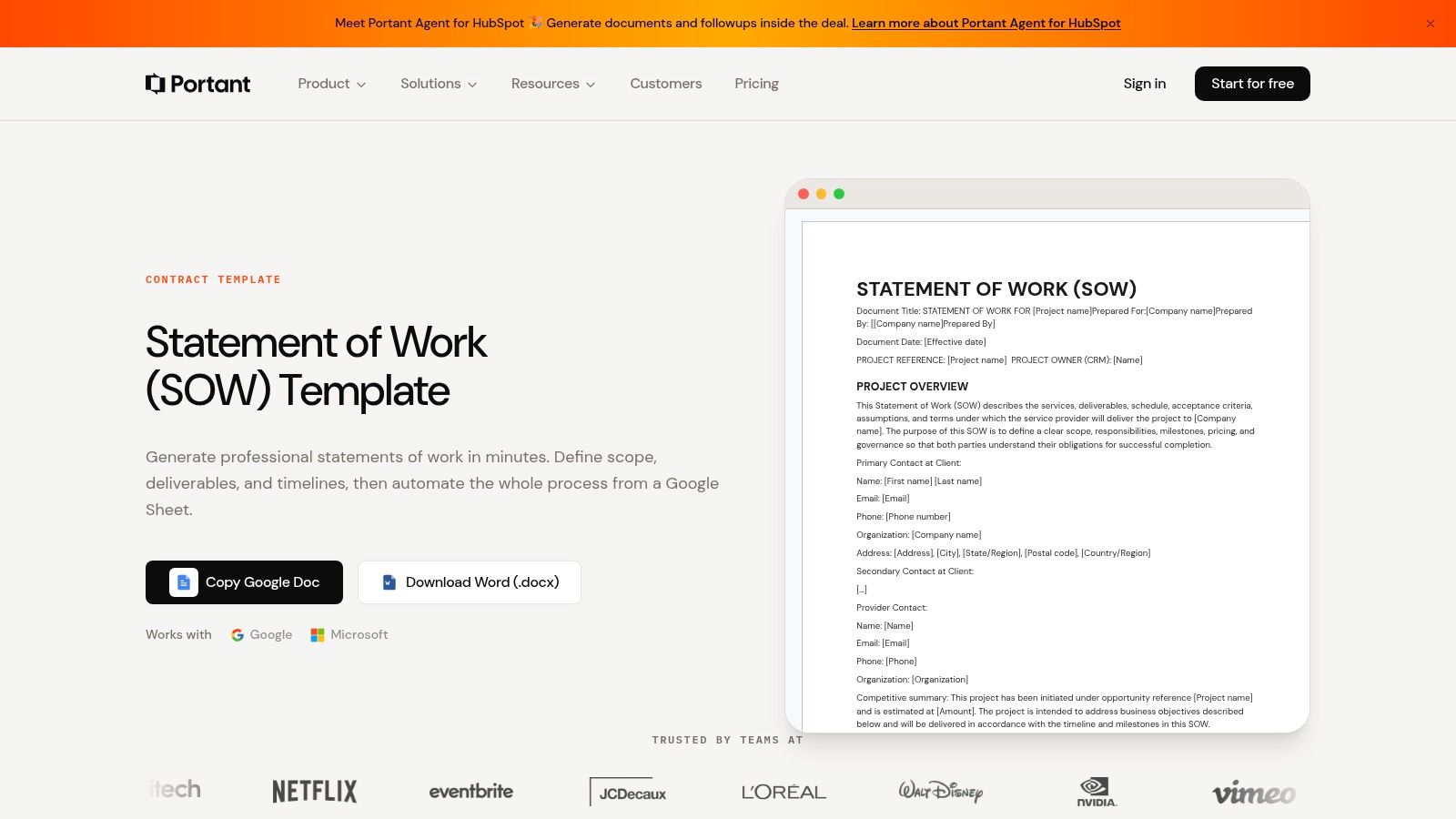Dismiss the HubSpot banner with the X

(1431, 24)
